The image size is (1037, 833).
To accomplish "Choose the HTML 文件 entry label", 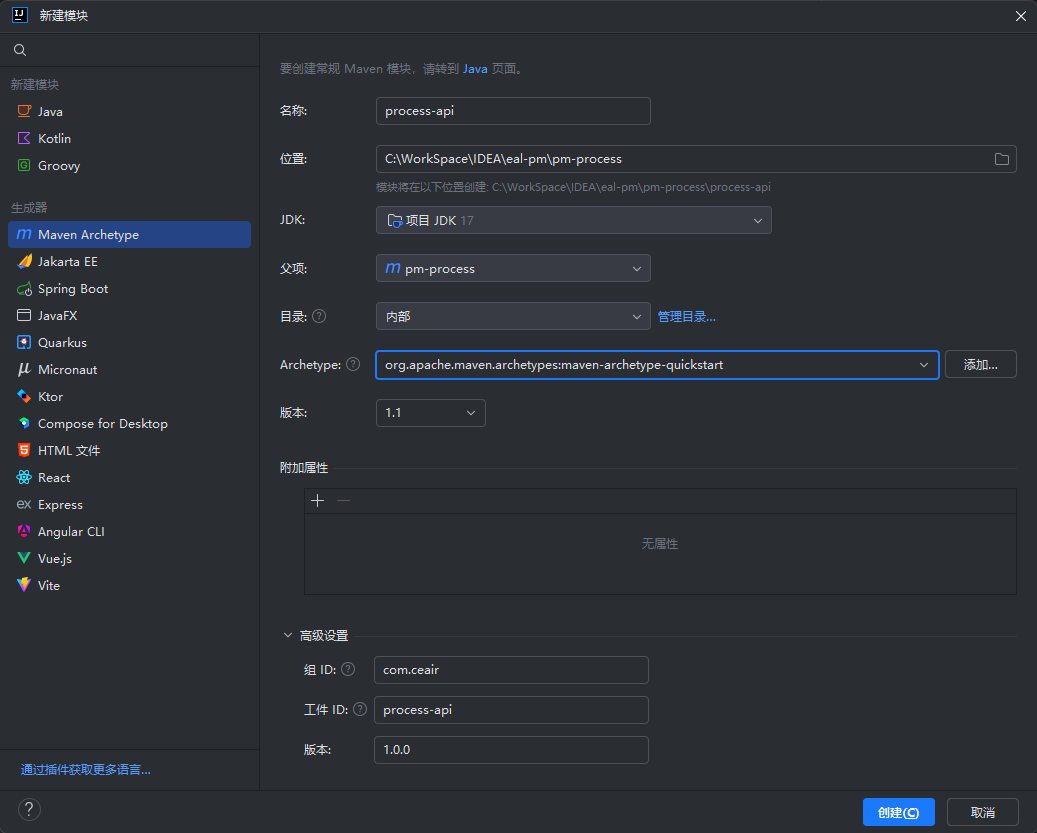I will click(x=69, y=450).
